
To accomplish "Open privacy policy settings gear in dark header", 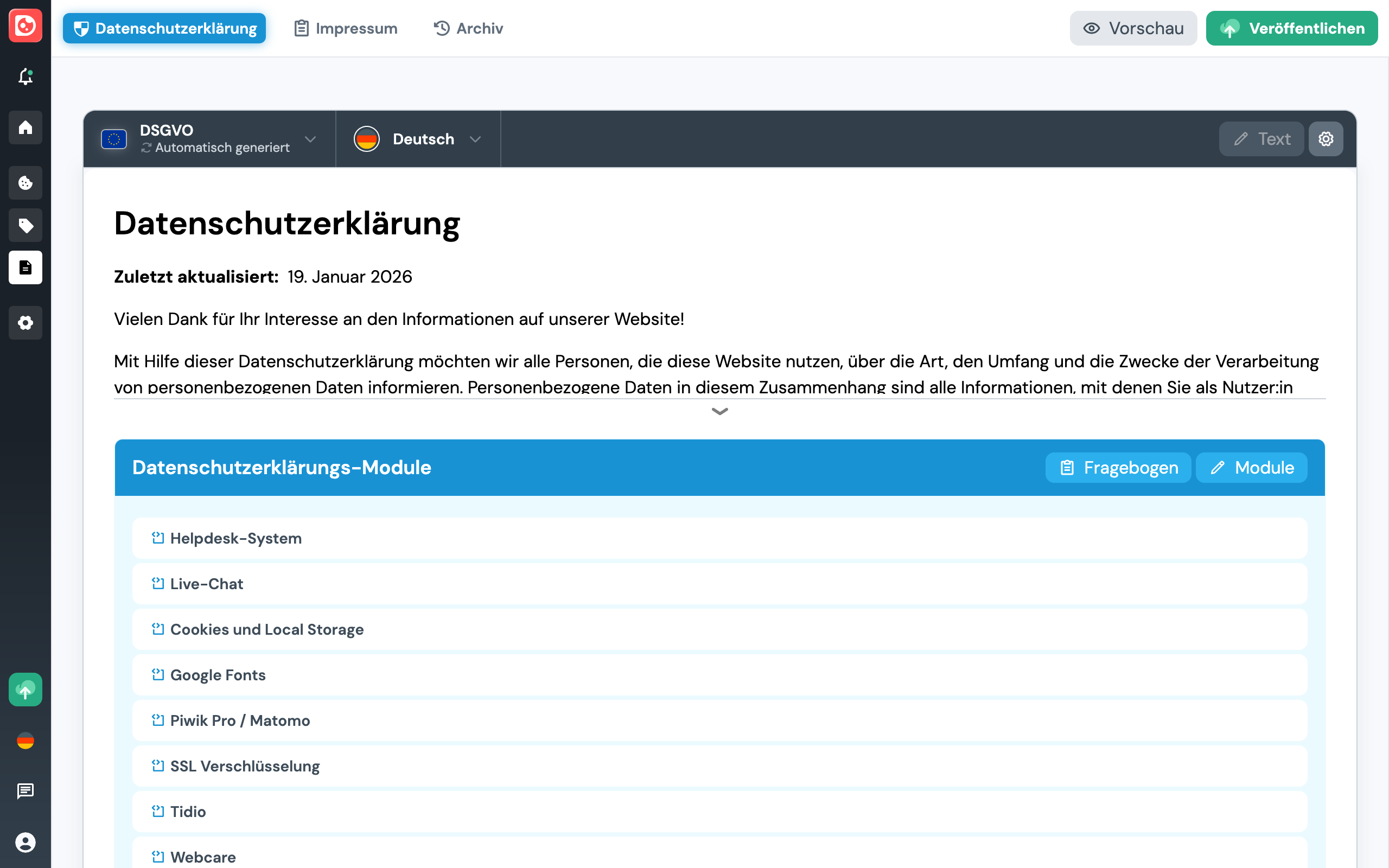I will click(x=1326, y=138).
